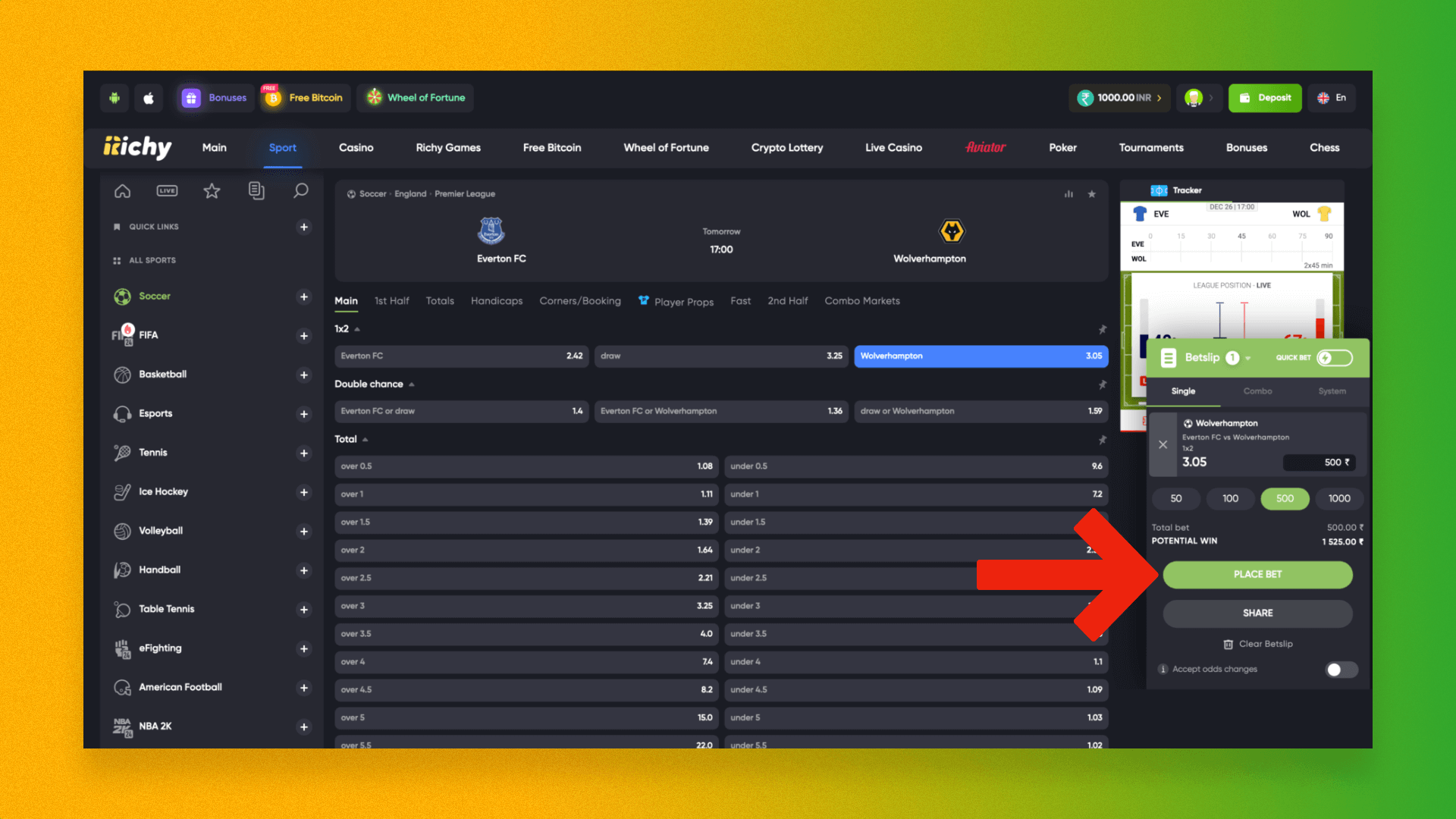
Task: Select the 500 INR stake amount
Action: coord(1285,498)
